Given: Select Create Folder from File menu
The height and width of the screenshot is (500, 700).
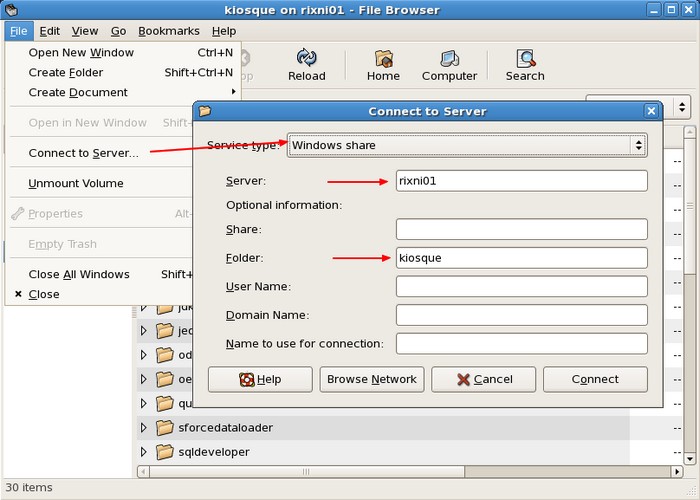Looking at the screenshot, I should 66,72.
